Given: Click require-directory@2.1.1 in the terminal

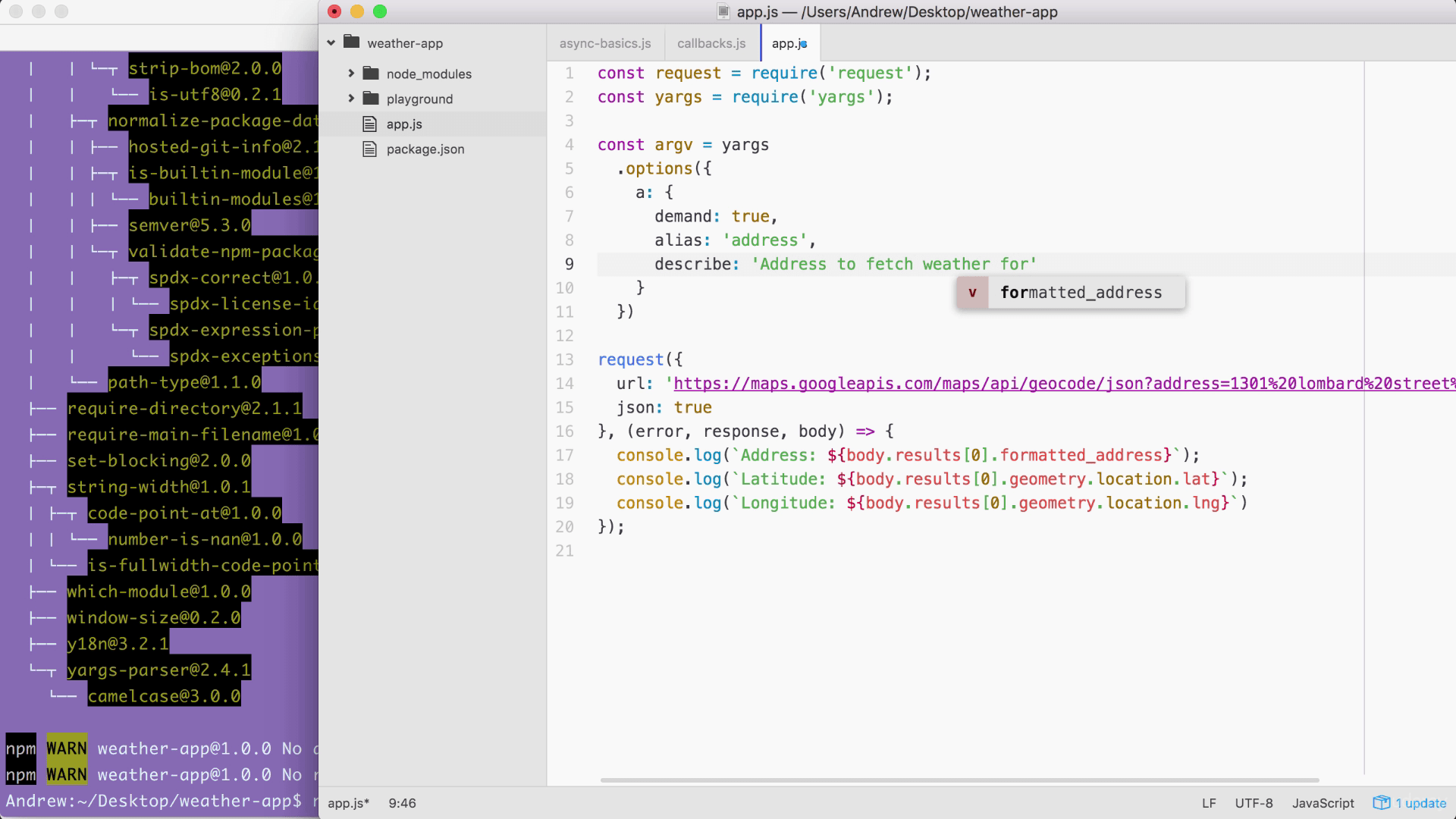Looking at the screenshot, I should 184,409.
